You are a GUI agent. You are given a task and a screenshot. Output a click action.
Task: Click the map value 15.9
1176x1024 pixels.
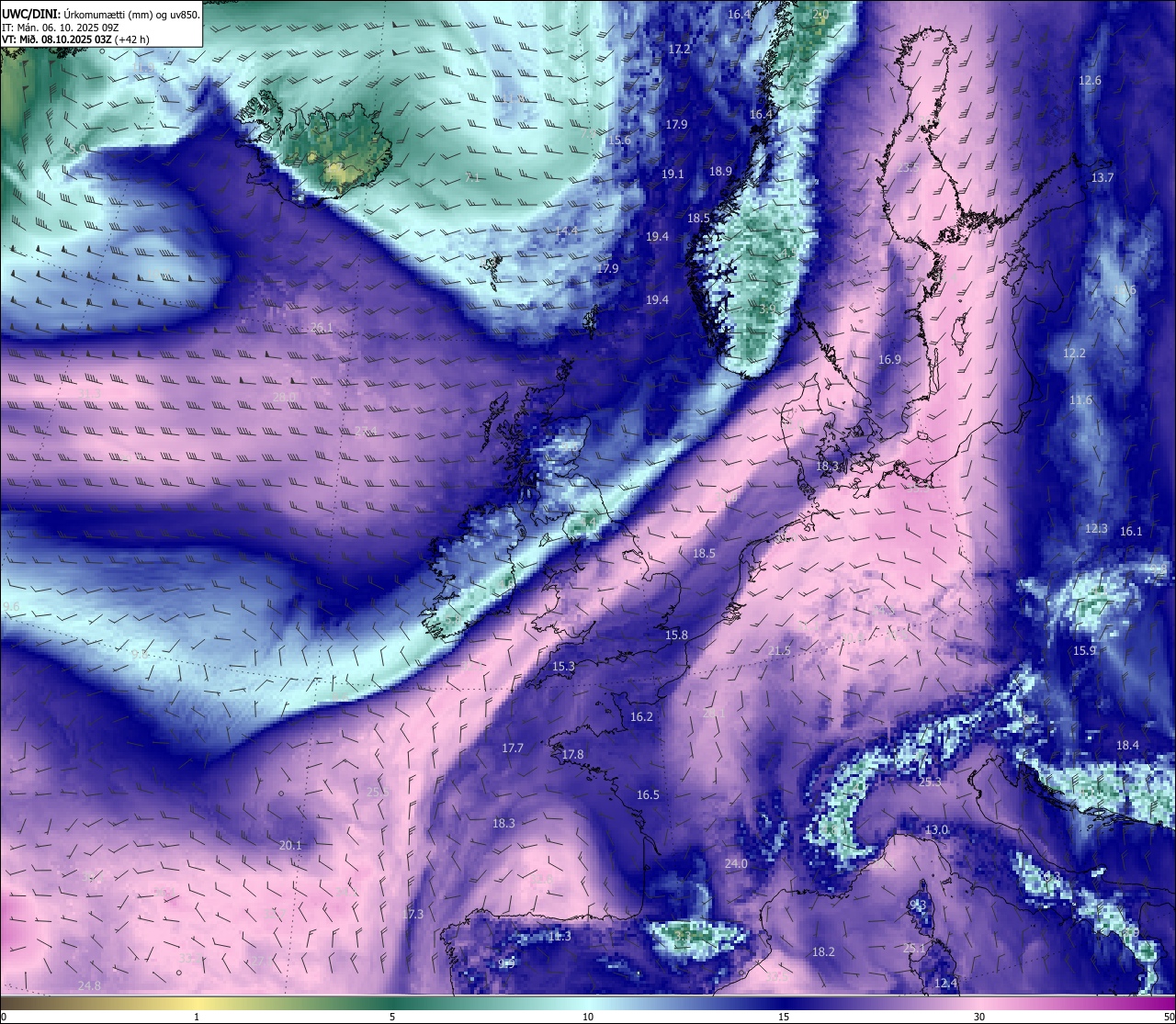click(1085, 650)
